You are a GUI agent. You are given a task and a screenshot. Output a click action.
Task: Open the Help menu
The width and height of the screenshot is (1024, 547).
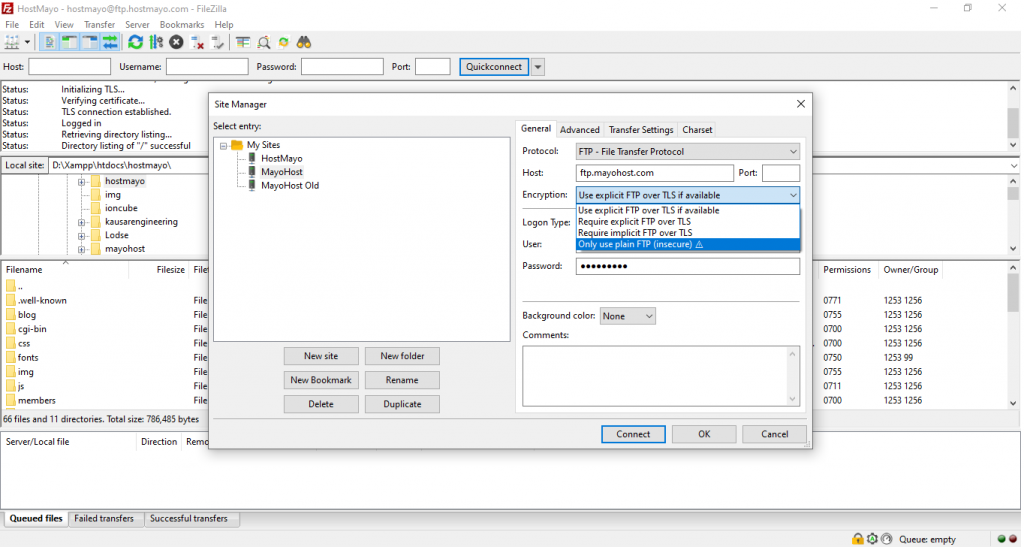224,25
